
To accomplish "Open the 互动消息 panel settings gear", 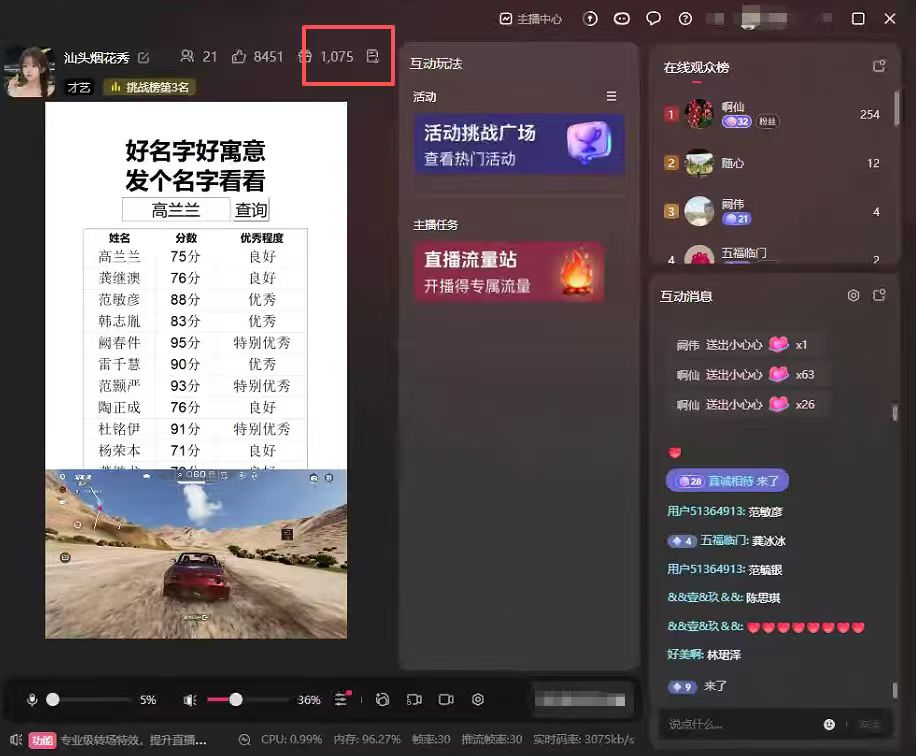I will click(x=854, y=295).
